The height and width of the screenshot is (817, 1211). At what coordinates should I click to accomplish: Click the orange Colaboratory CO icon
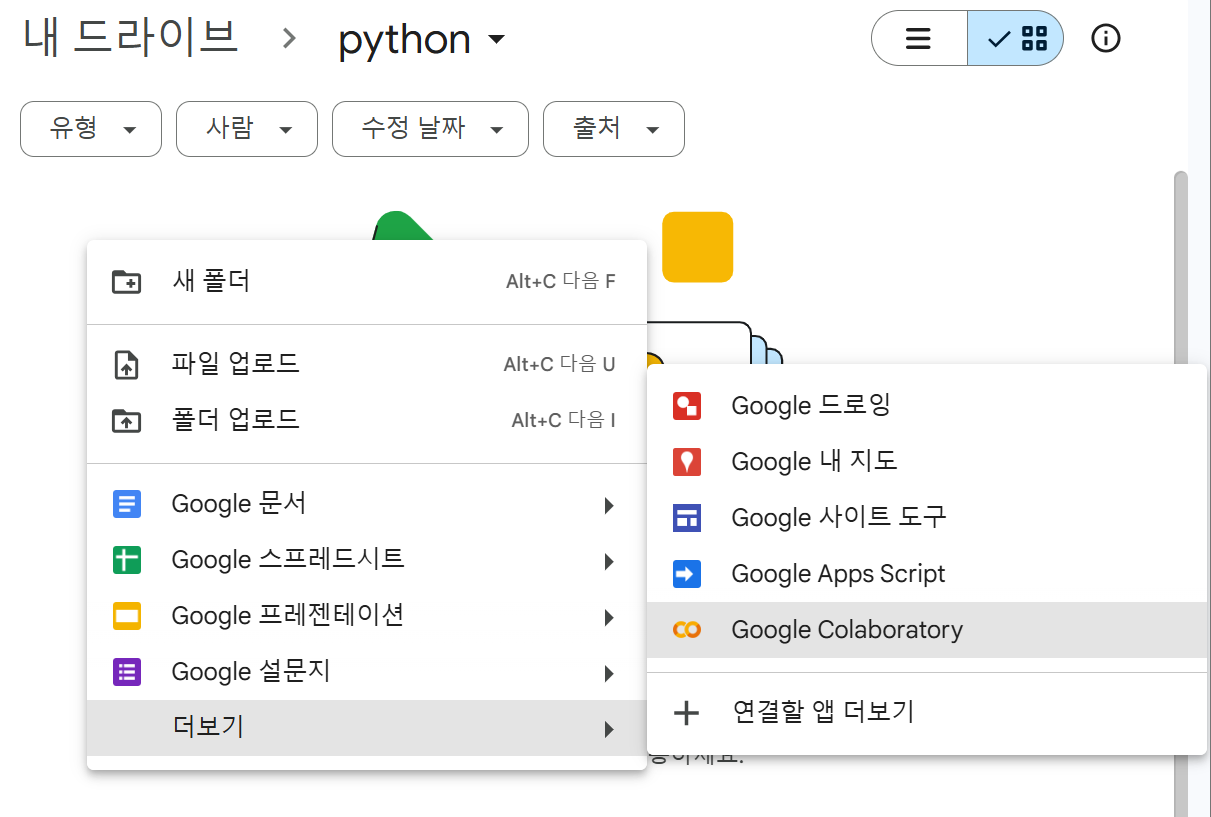(x=687, y=629)
